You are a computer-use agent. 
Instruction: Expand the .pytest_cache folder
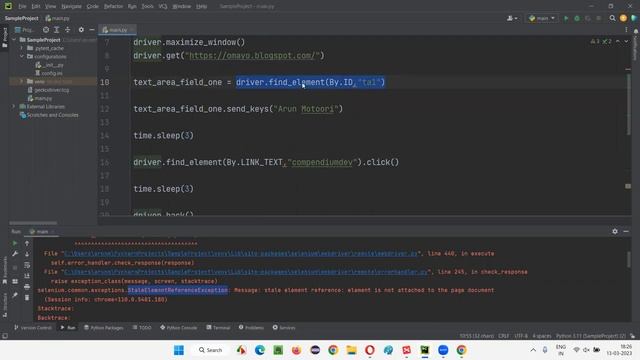pos(22,48)
